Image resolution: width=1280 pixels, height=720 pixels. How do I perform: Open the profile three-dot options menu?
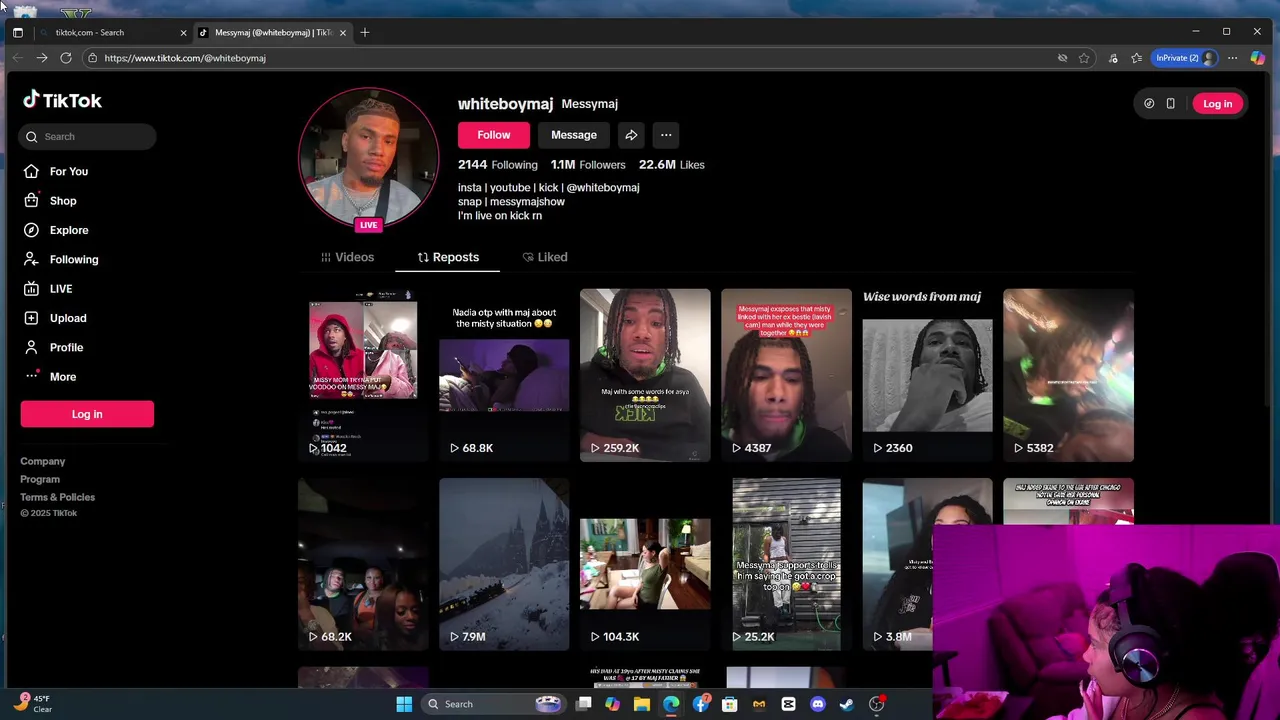click(666, 135)
